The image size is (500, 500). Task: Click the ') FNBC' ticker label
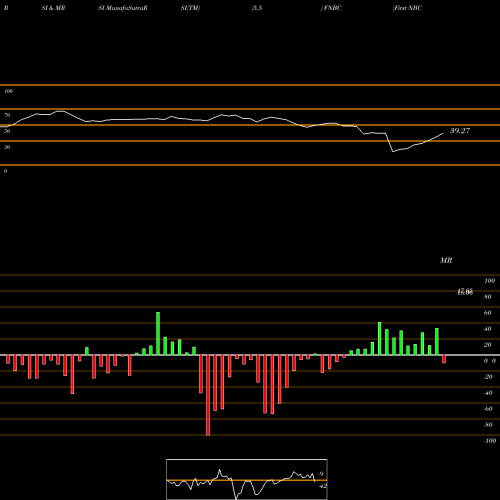pyautogui.click(x=331, y=8)
